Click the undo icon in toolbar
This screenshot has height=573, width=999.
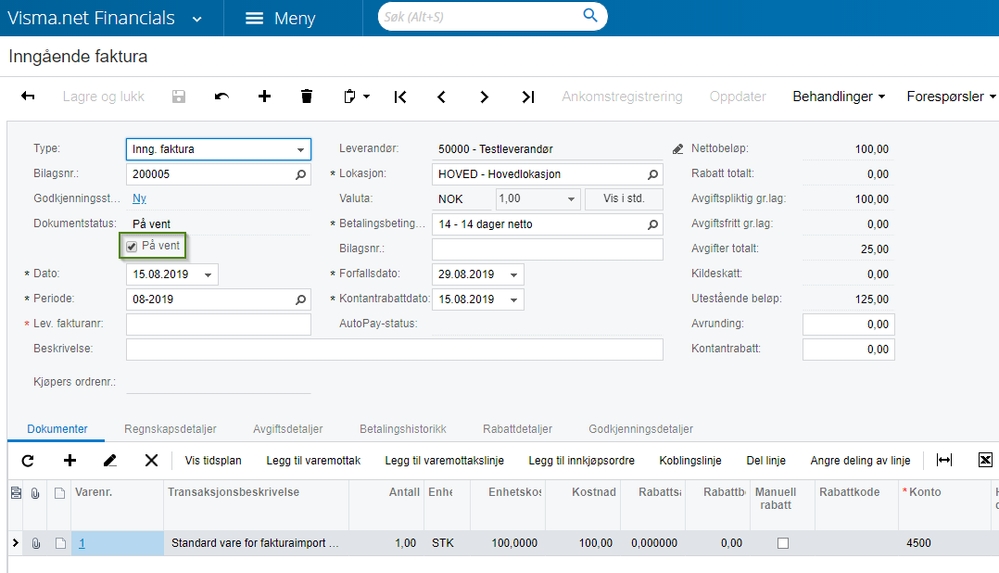[221, 97]
